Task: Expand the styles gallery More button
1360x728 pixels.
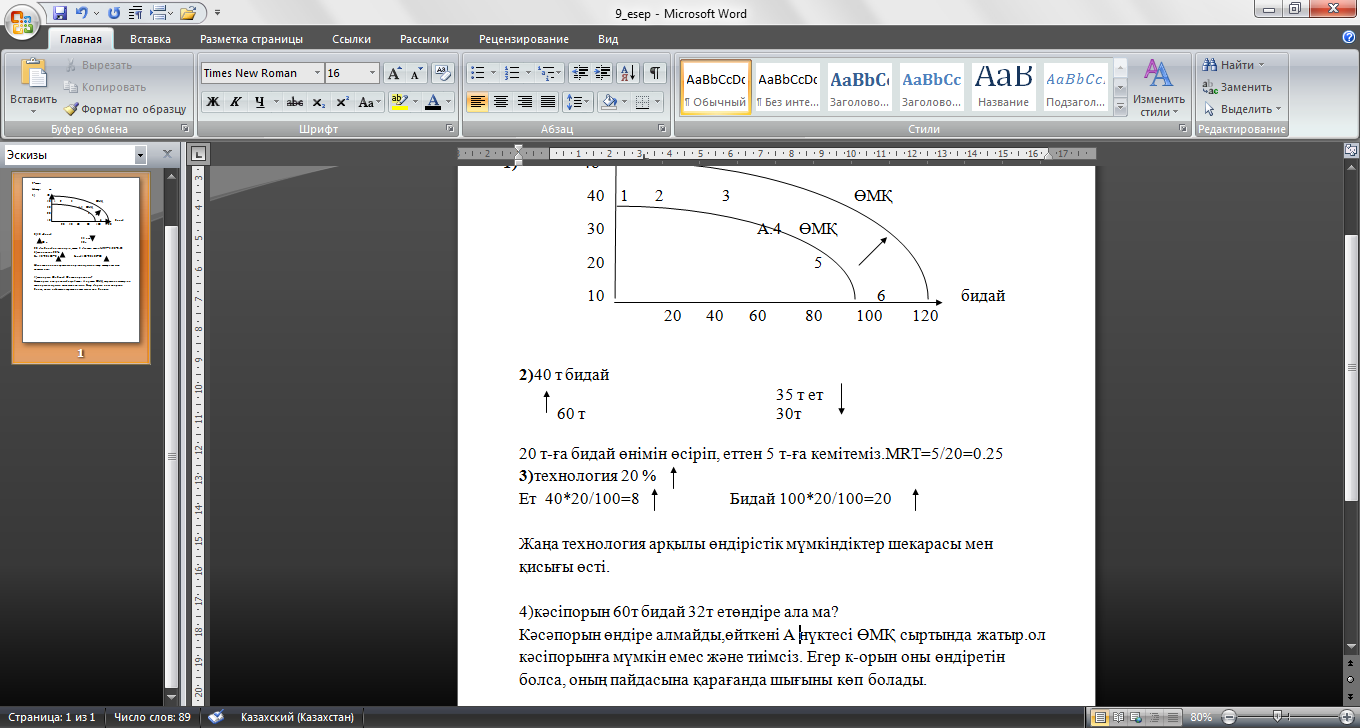Action: click(x=1120, y=107)
